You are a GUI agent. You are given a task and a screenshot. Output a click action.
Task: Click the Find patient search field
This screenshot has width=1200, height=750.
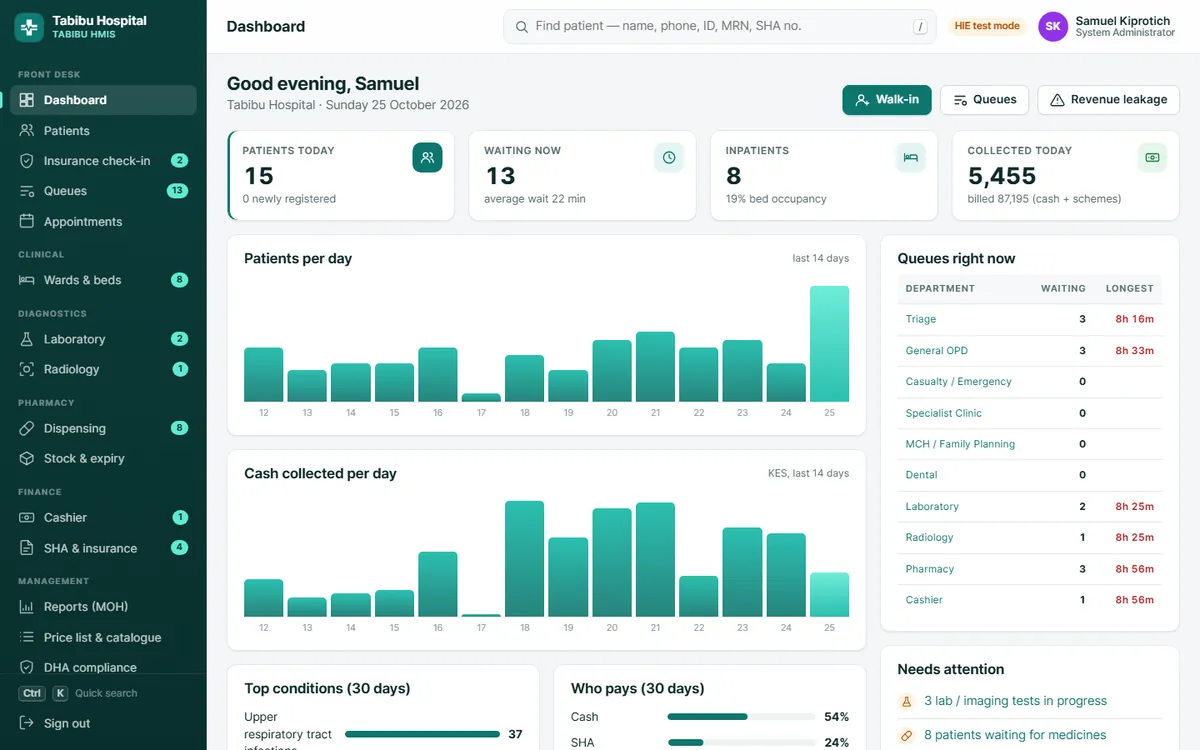point(720,27)
